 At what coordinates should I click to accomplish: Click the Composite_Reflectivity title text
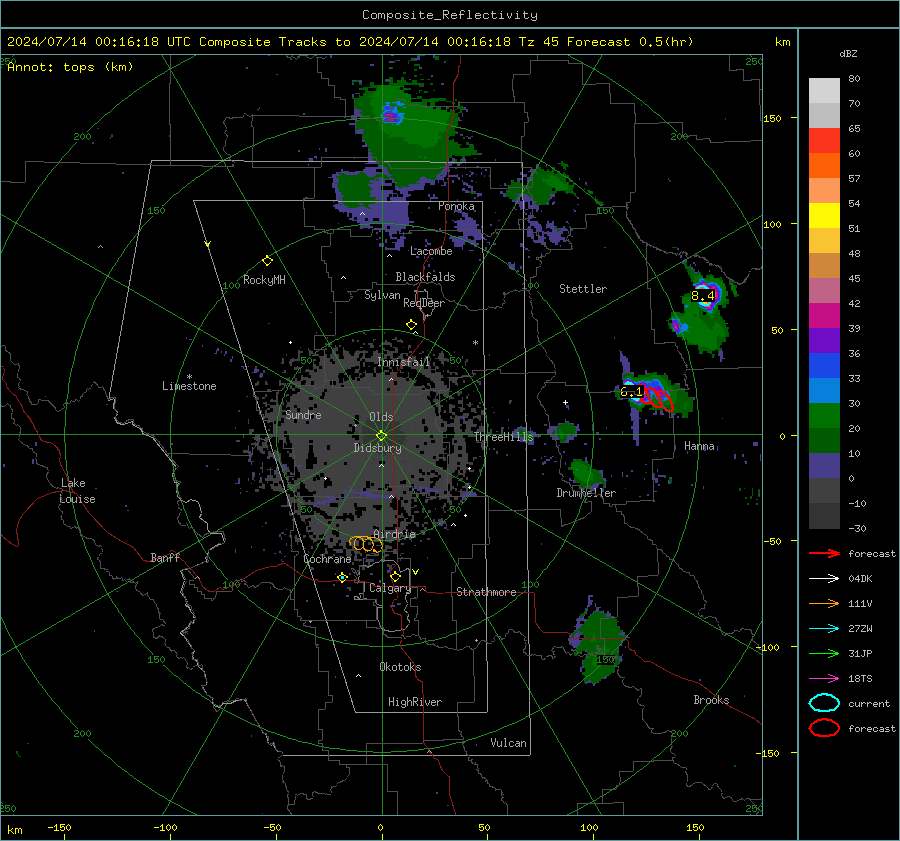[450, 15]
